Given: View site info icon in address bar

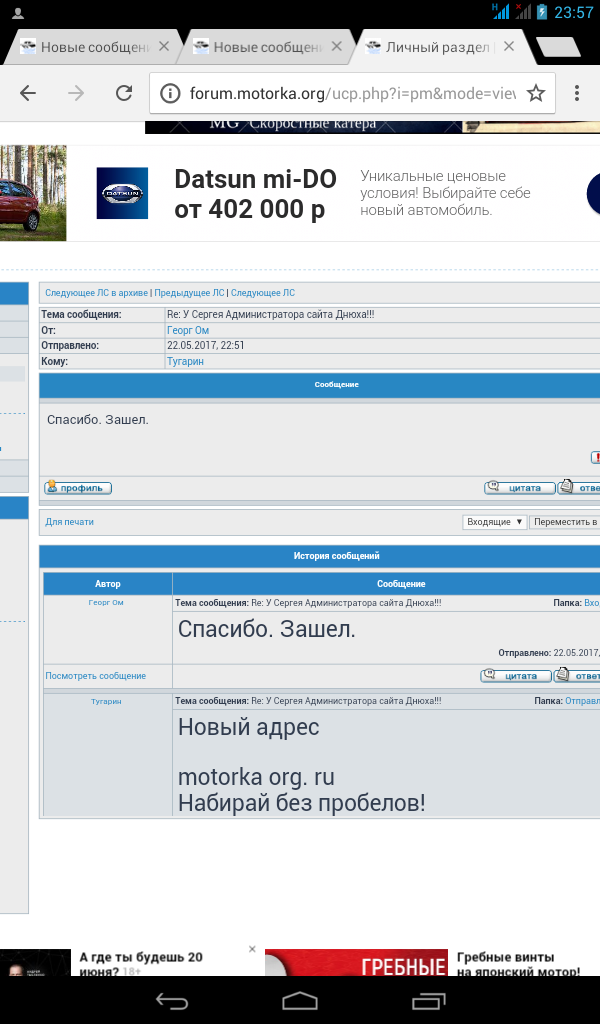Looking at the screenshot, I should (x=170, y=94).
